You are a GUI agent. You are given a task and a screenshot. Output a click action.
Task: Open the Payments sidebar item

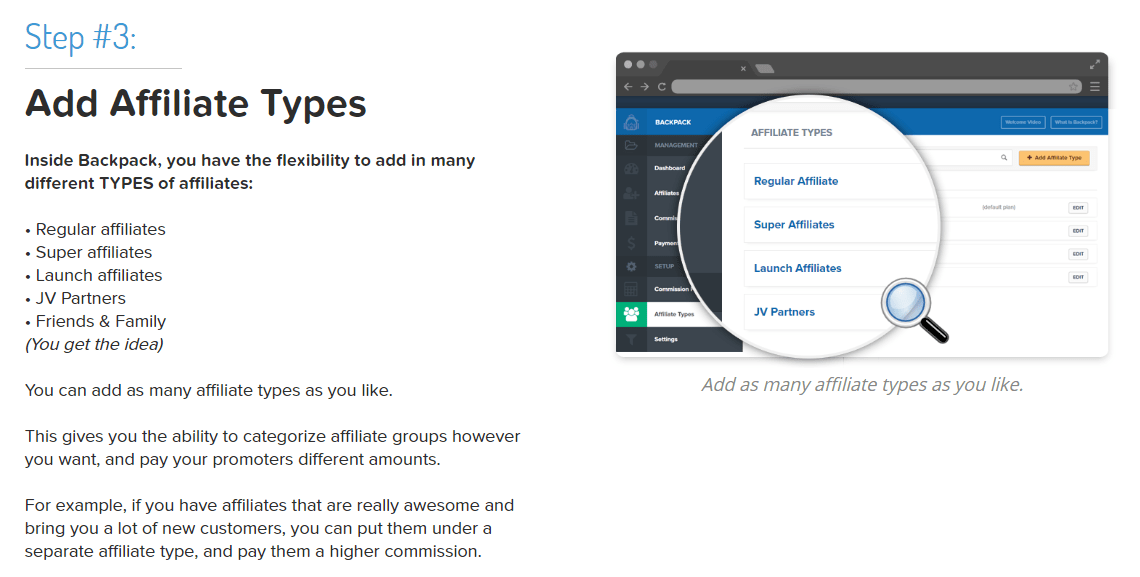point(666,243)
